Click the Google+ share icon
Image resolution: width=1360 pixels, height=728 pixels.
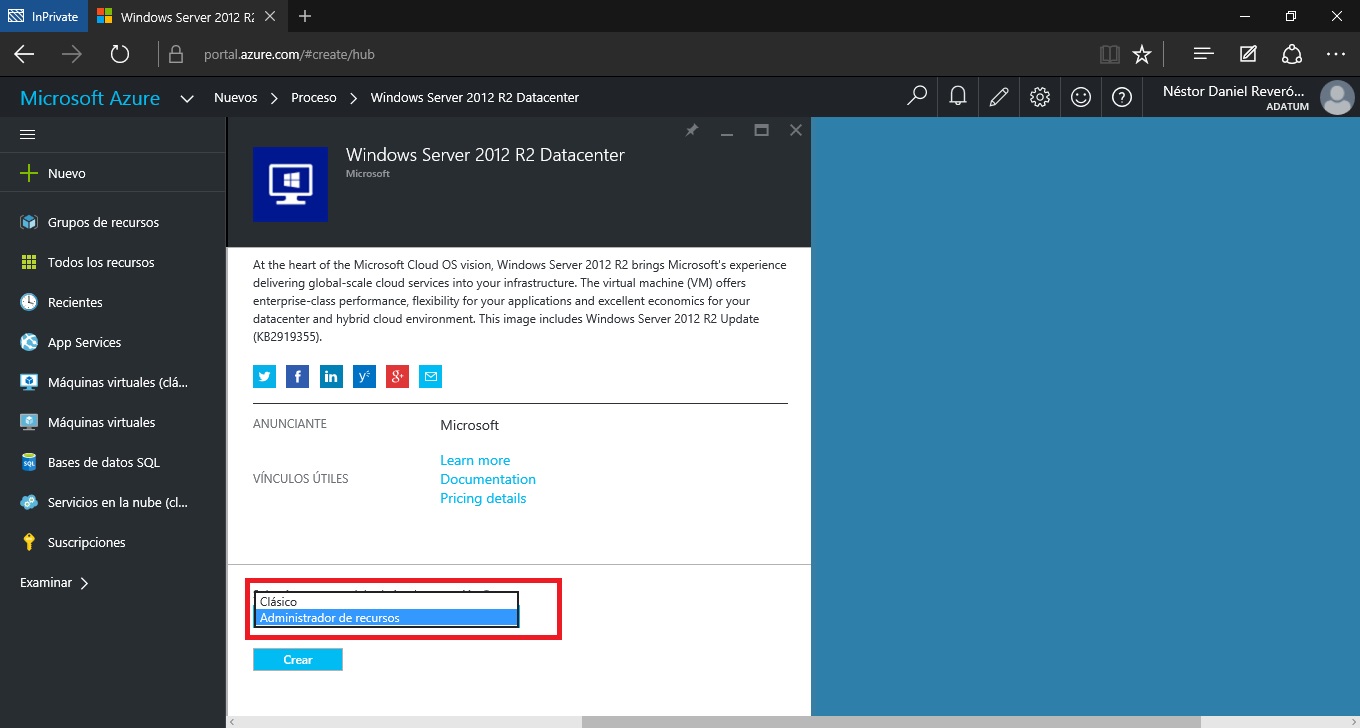(x=397, y=377)
